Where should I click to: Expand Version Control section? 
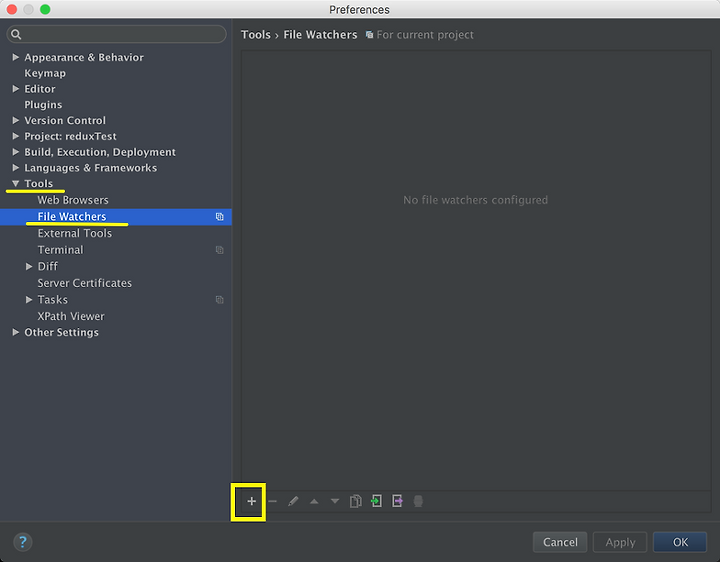tap(16, 120)
